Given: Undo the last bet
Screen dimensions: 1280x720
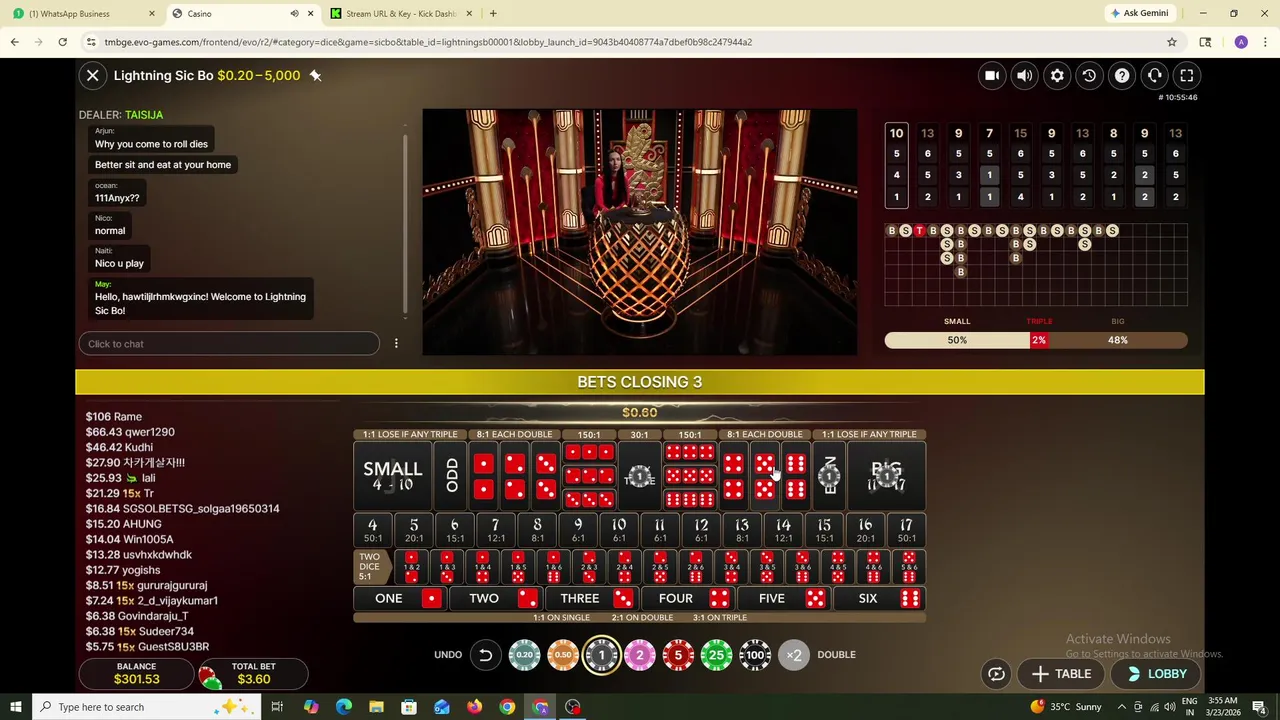Looking at the screenshot, I should [485, 655].
